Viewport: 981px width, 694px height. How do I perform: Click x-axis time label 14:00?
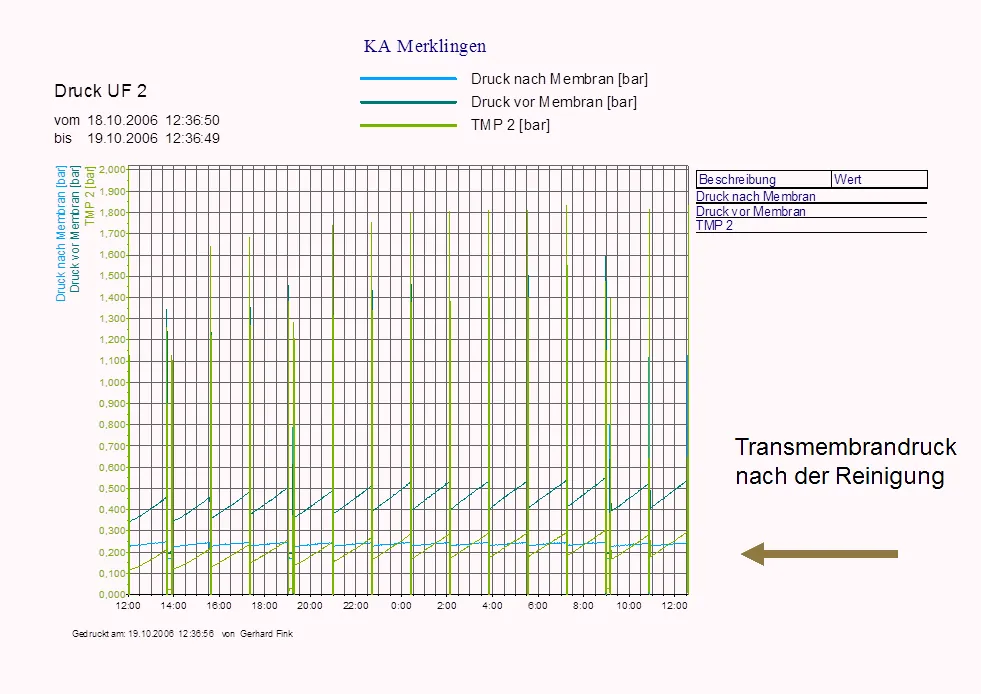pyautogui.click(x=173, y=606)
